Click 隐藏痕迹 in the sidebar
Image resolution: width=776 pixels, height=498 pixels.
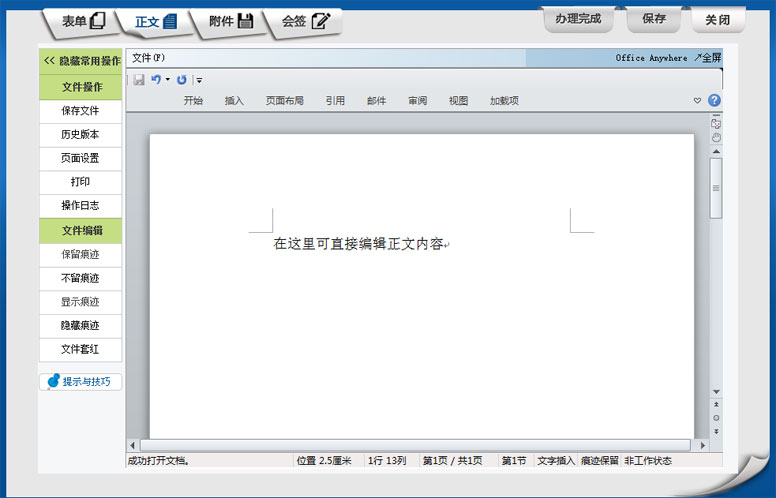click(x=80, y=326)
